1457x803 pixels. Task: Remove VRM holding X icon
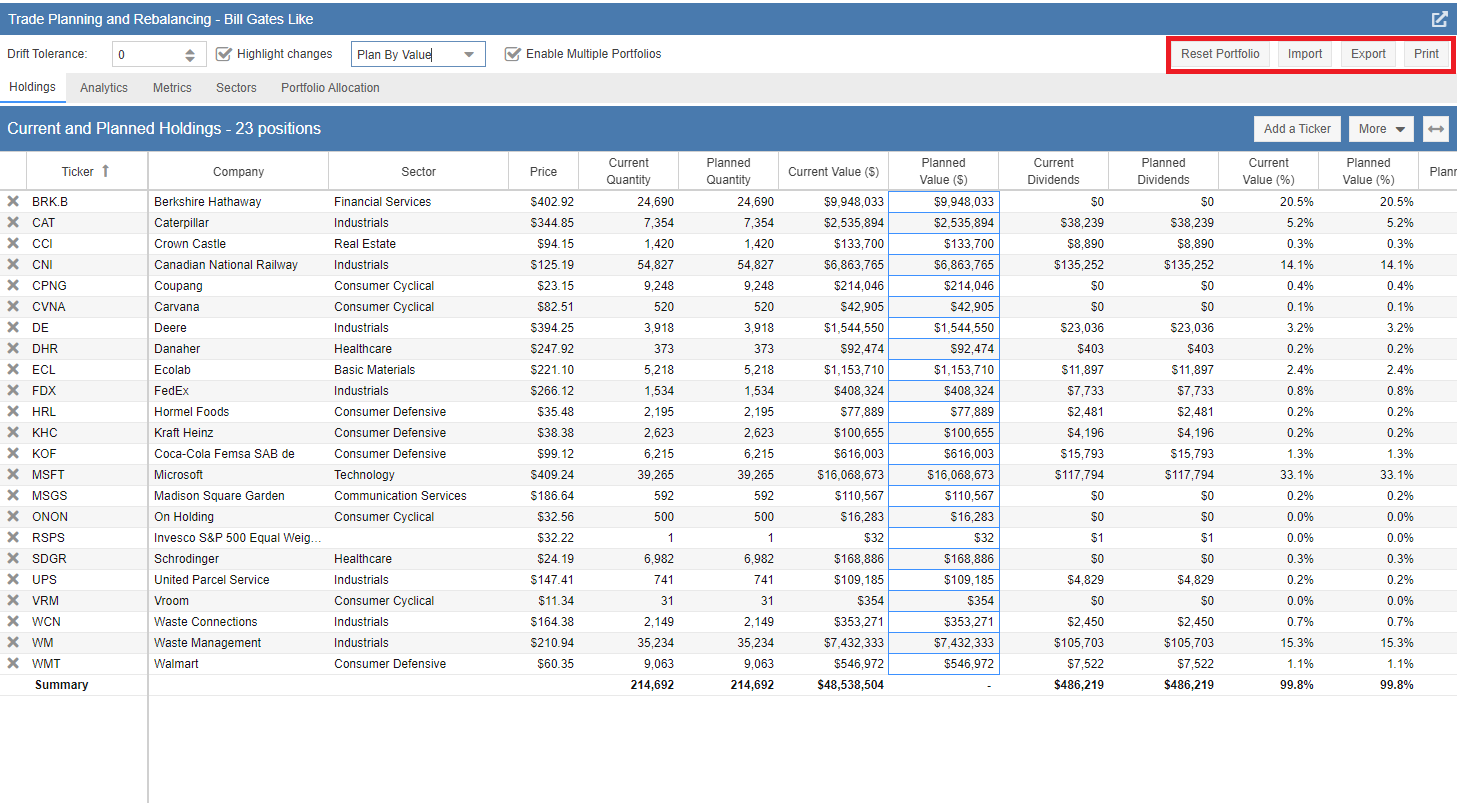(13, 600)
